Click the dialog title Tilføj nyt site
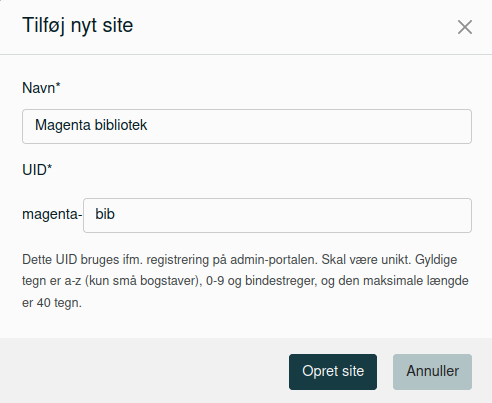This screenshot has width=492, height=403. 78,25
